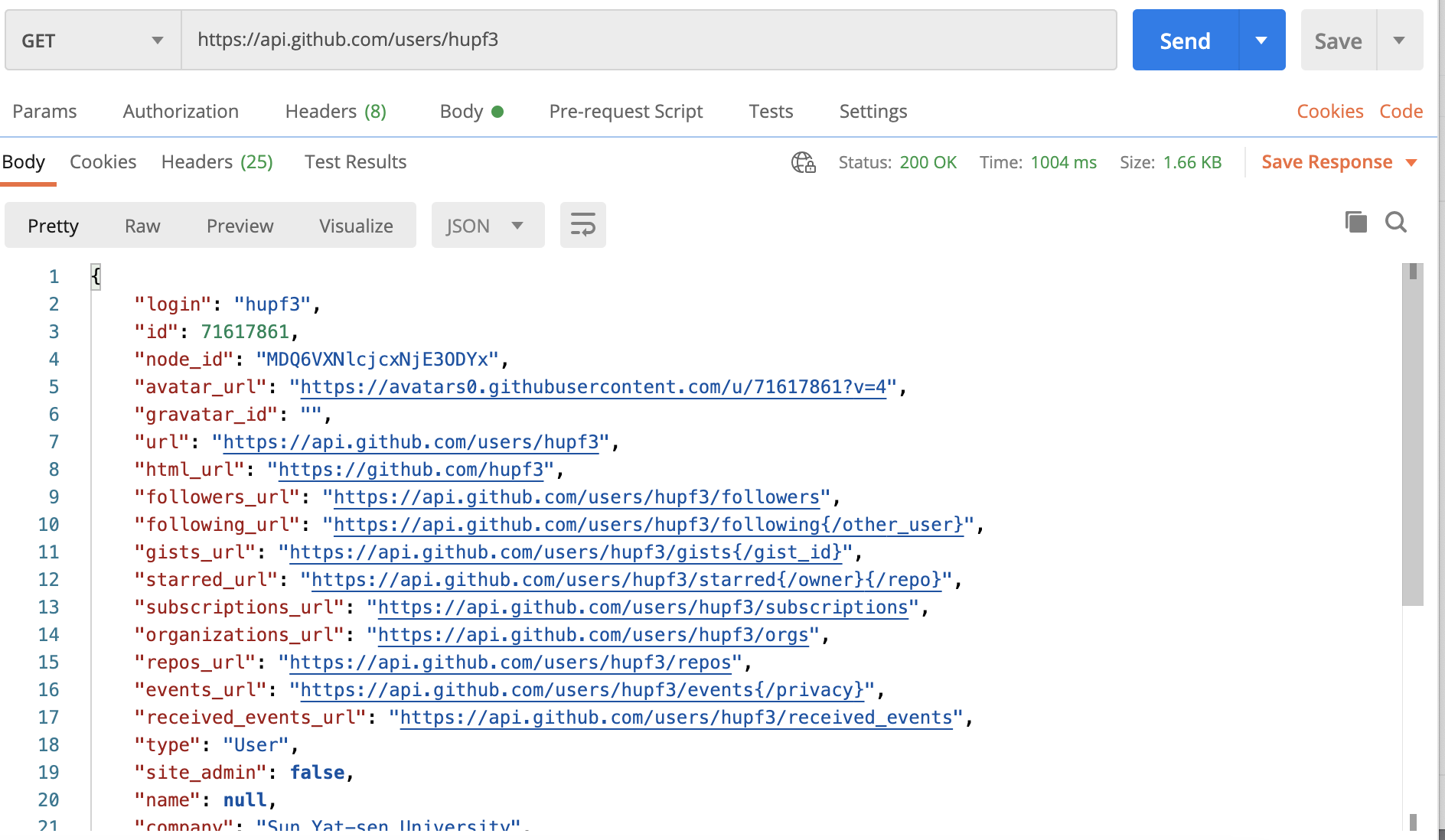Click the network/proxy security icon near Status
Viewport: 1445px width, 840px height.
(x=803, y=162)
